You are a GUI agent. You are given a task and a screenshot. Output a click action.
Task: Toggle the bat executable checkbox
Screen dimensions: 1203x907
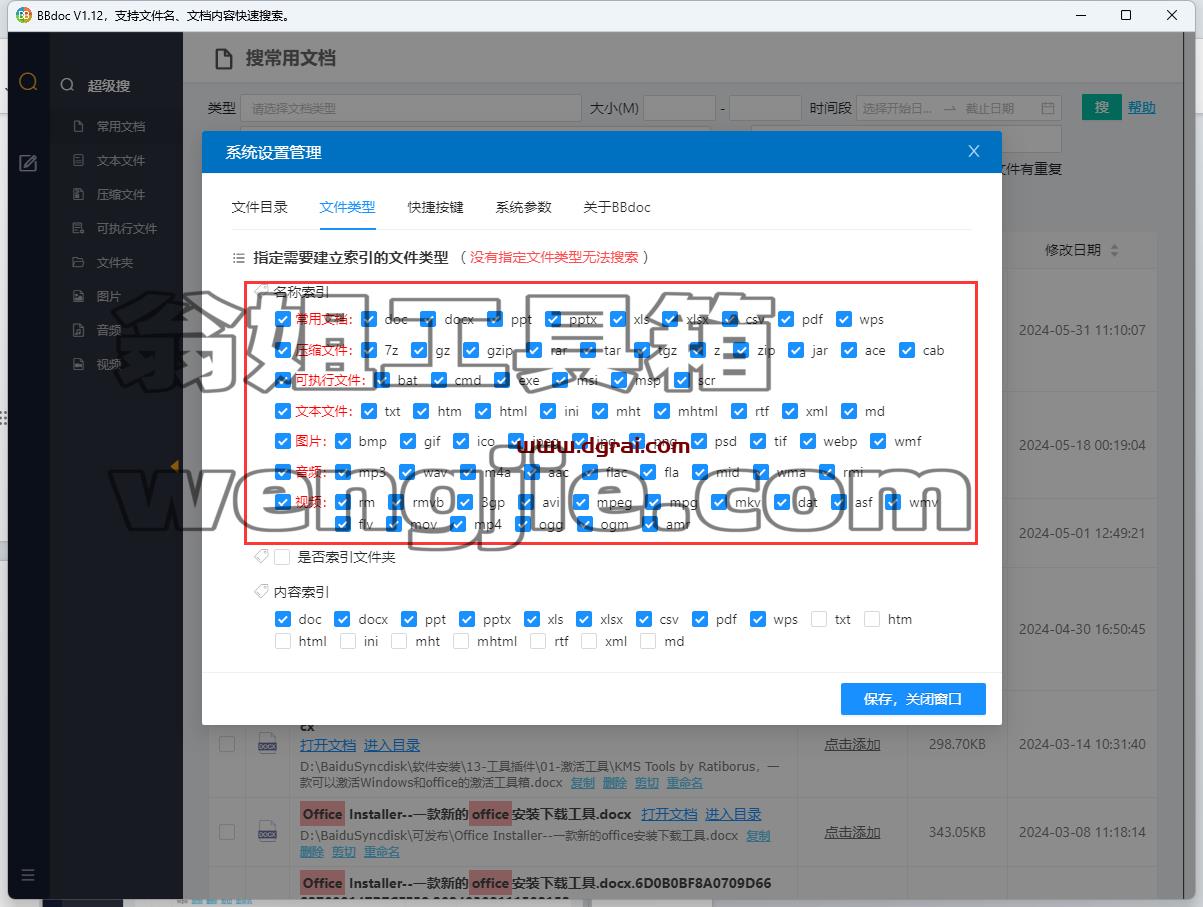pos(382,380)
